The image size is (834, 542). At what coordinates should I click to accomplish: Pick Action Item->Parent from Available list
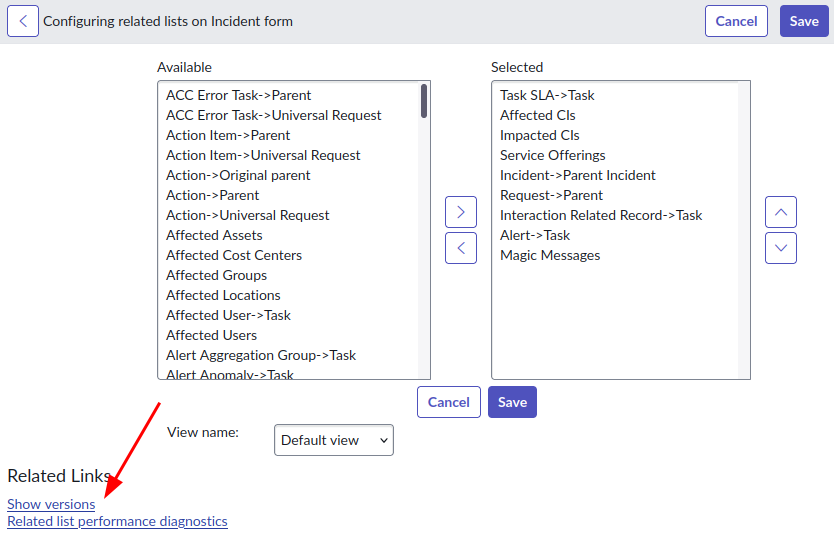(x=228, y=135)
